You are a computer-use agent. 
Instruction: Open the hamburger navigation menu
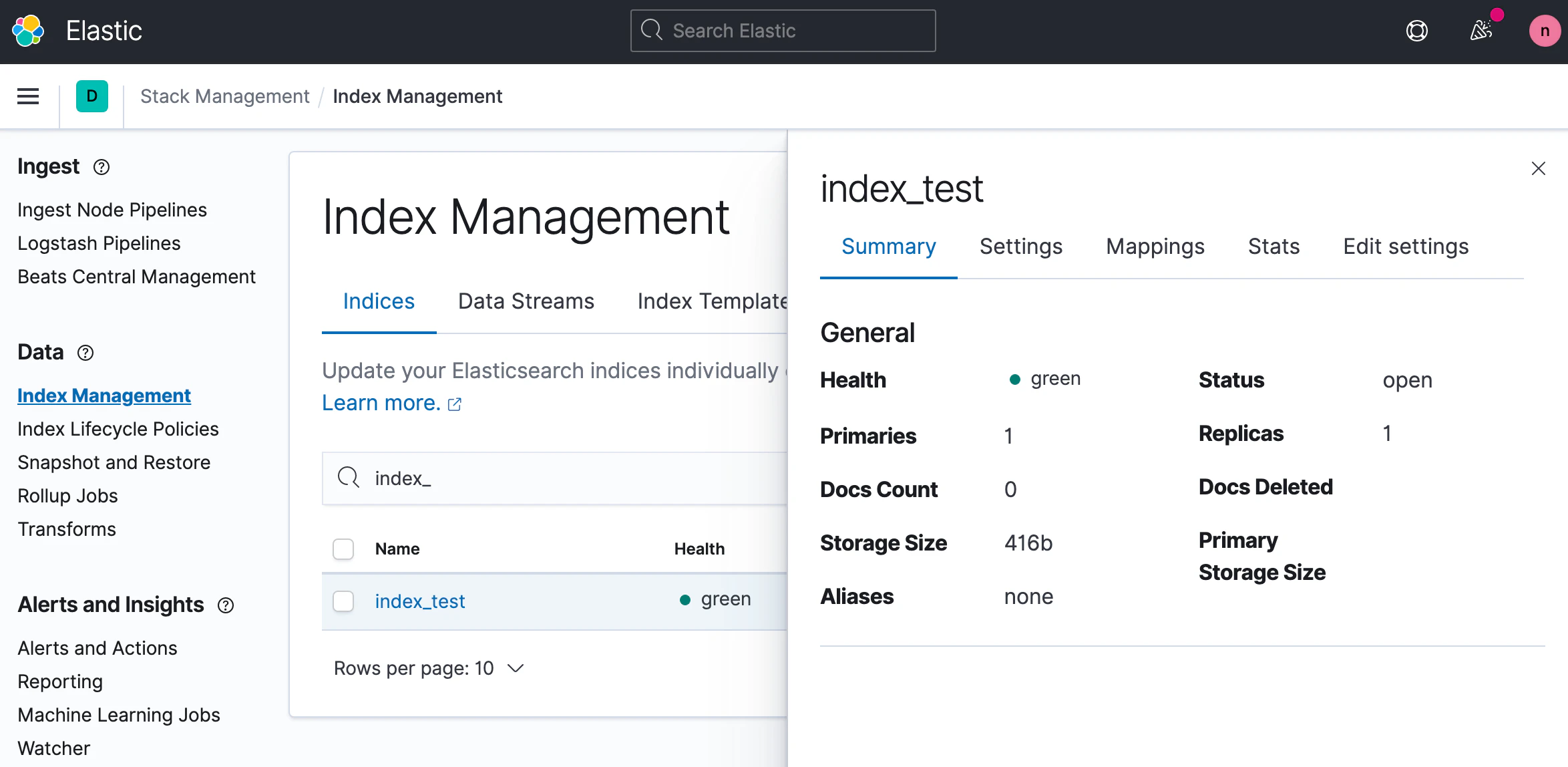pos(28,96)
